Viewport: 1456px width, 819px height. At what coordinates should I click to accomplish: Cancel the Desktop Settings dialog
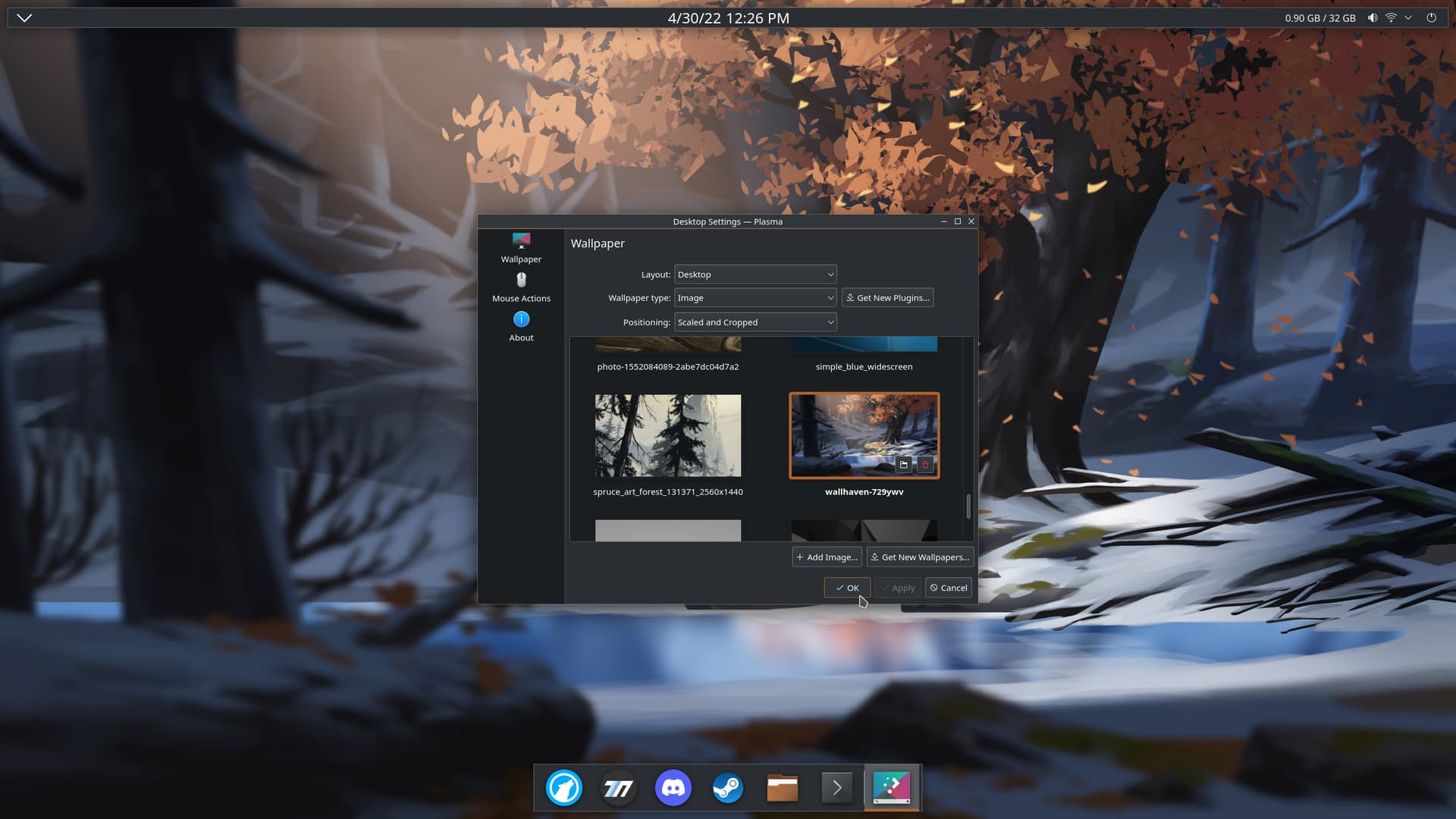click(949, 588)
